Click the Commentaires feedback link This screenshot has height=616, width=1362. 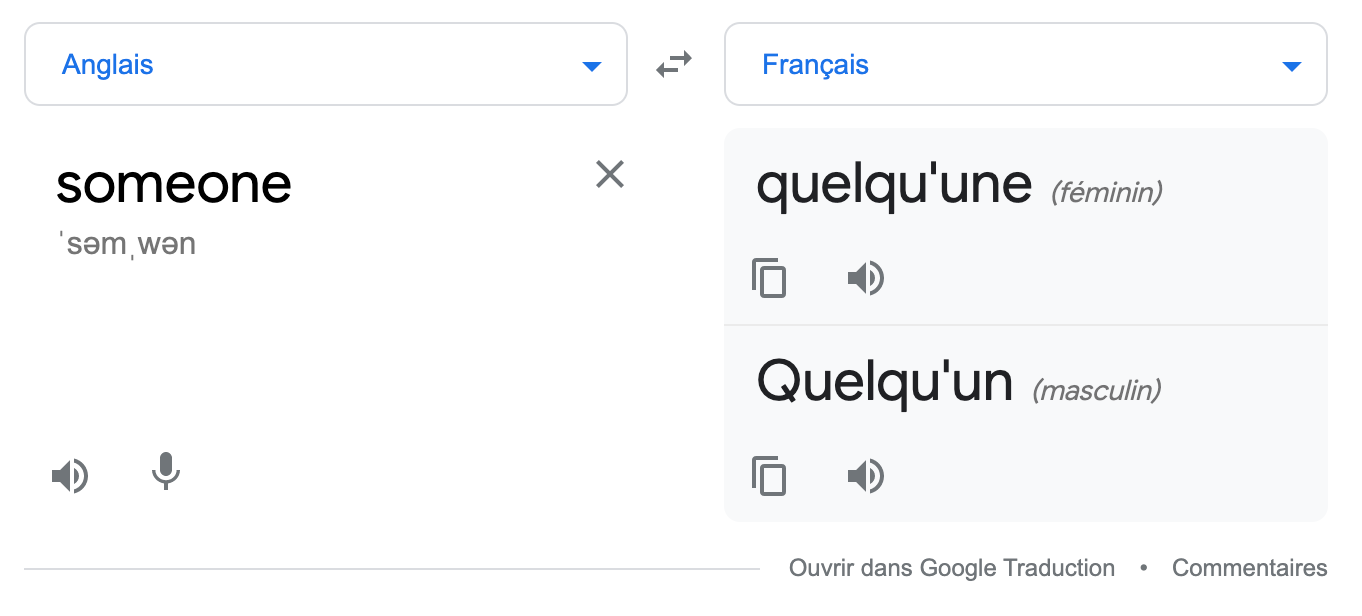point(1250,568)
